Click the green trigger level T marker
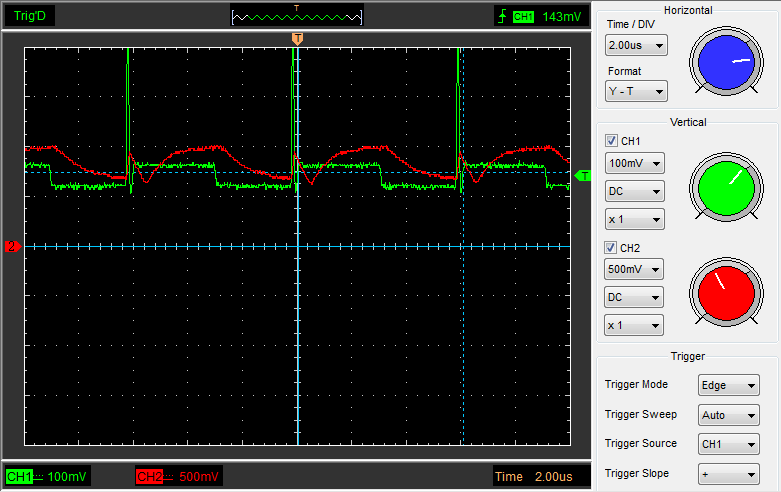The image size is (781, 492). 584,176
